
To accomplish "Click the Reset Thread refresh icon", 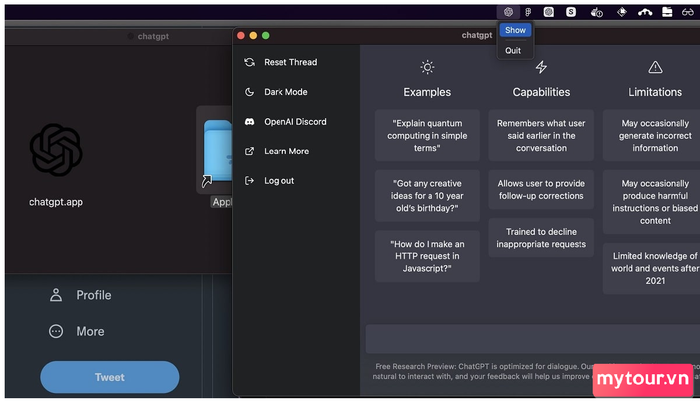I will [x=250, y=62].
